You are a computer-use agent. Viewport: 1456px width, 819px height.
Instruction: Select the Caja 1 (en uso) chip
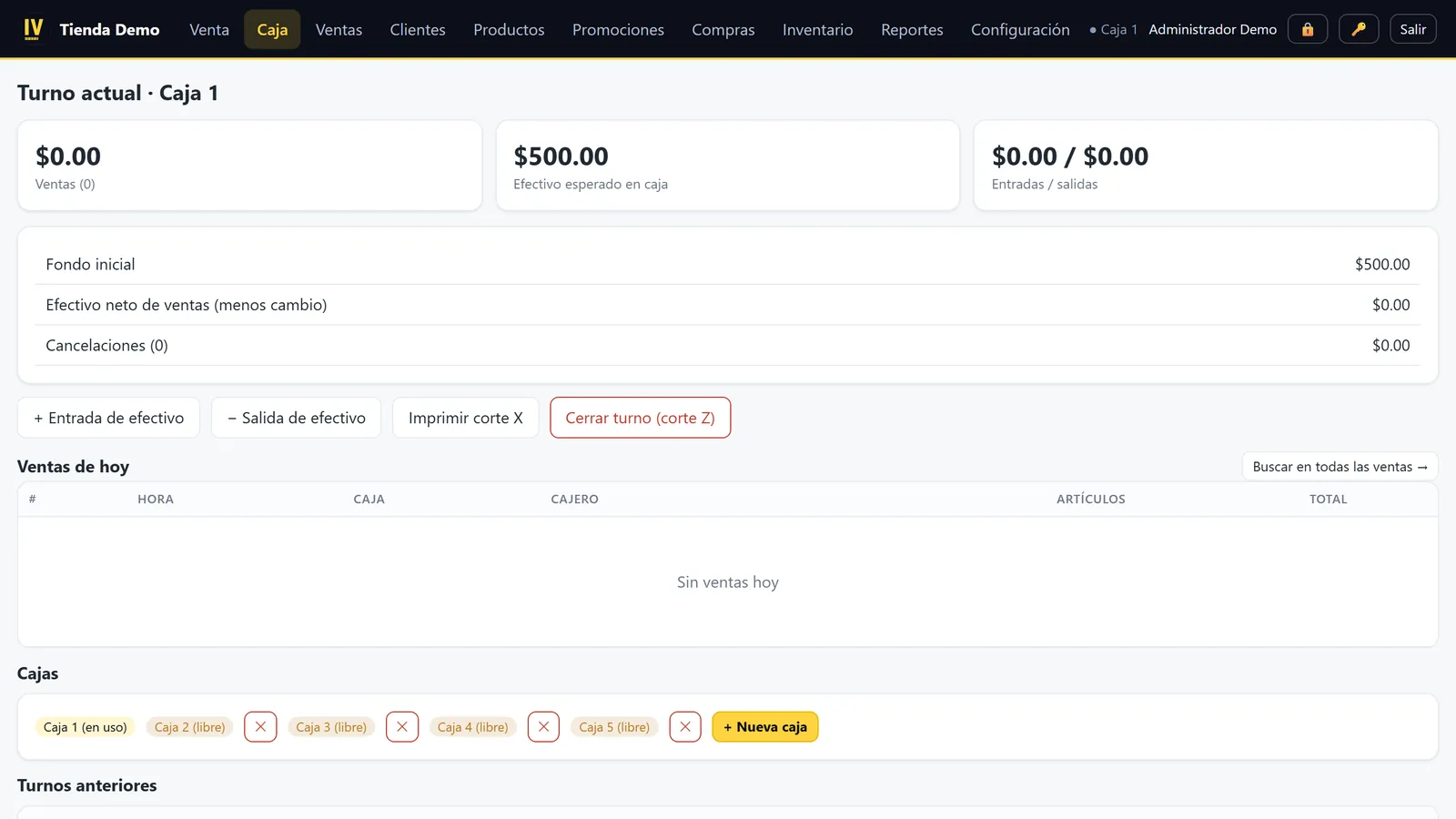[86, 727]
